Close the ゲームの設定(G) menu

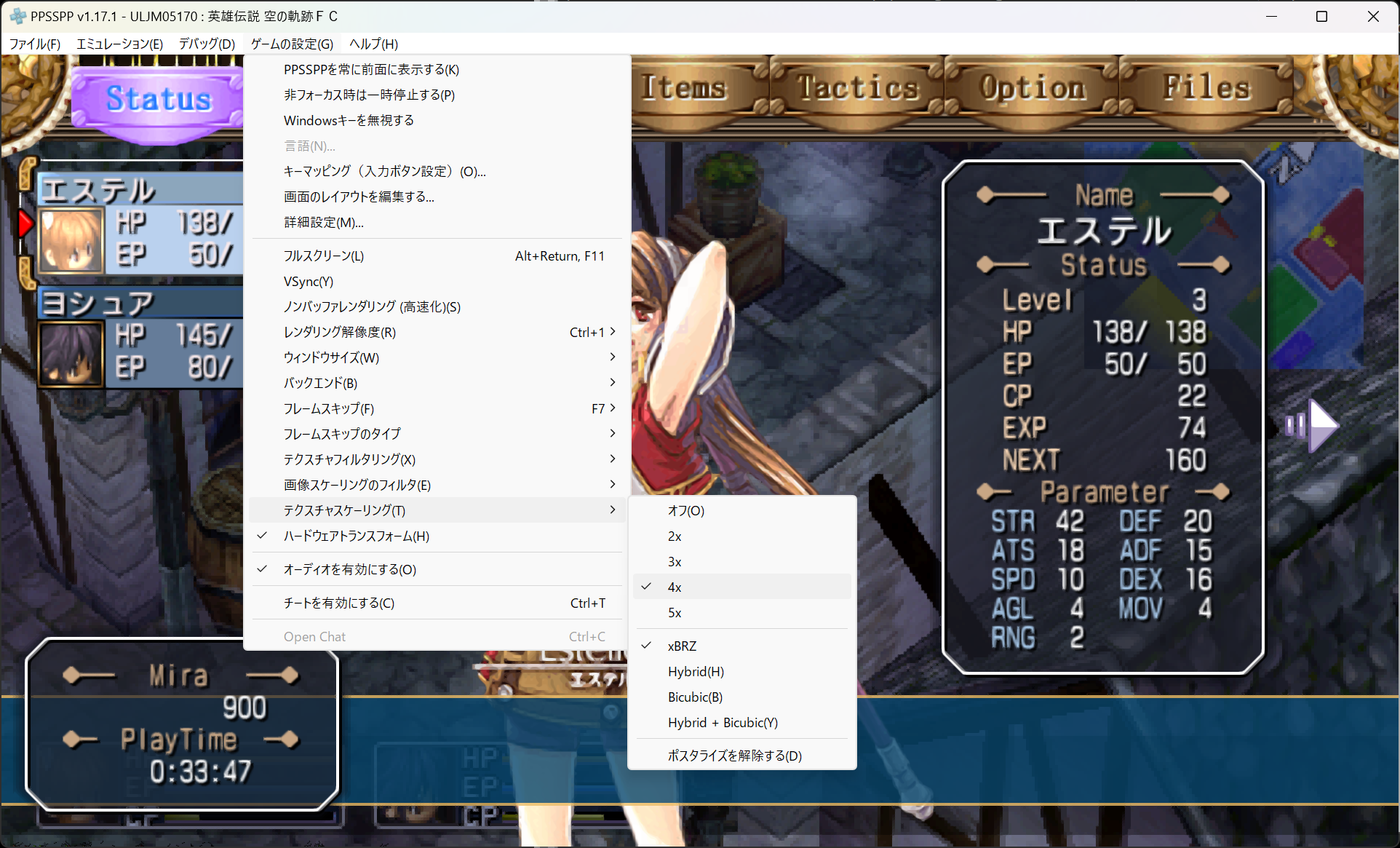292,44
